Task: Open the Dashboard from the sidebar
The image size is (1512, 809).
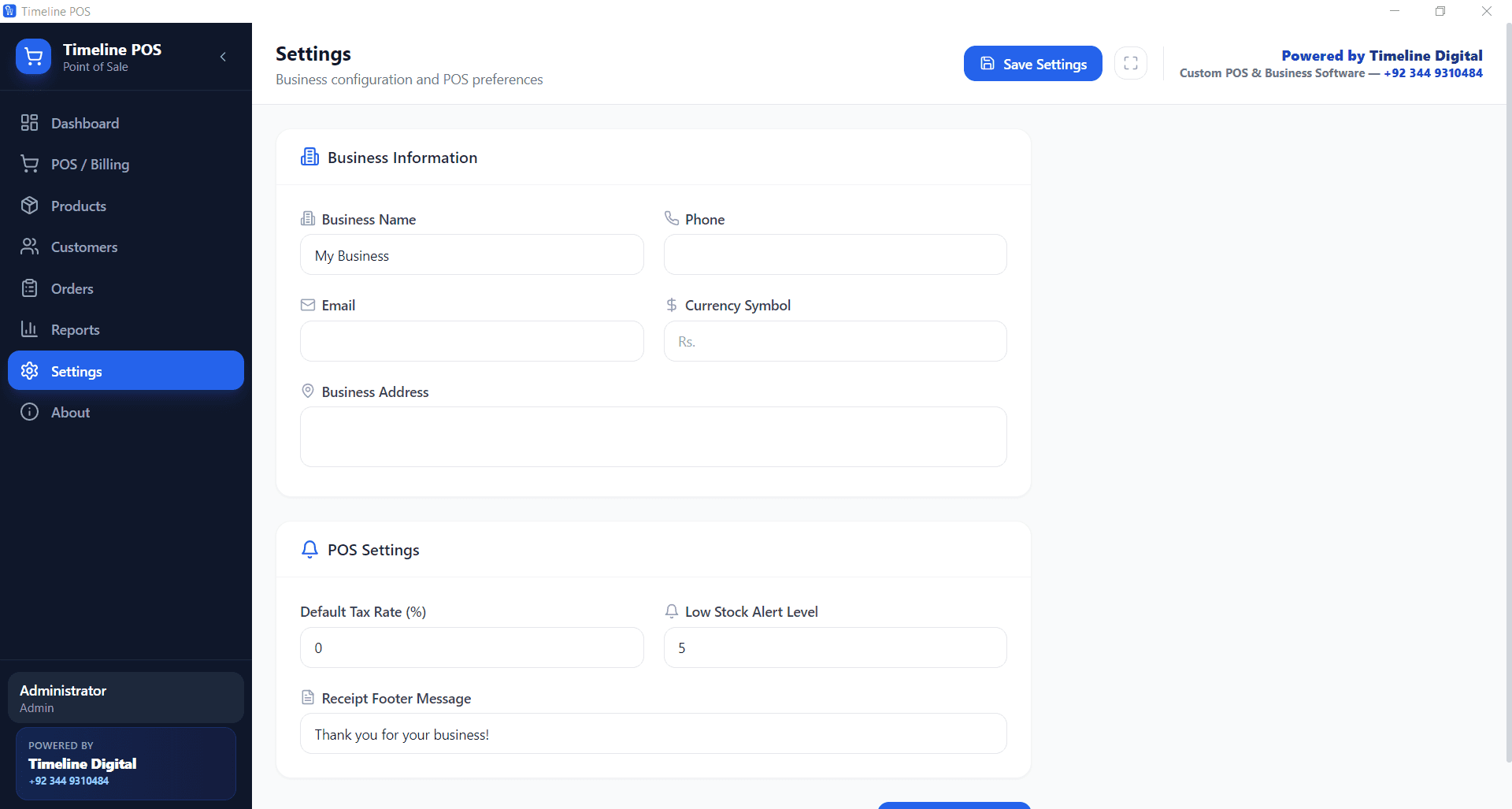Action: tap(84, 123)
